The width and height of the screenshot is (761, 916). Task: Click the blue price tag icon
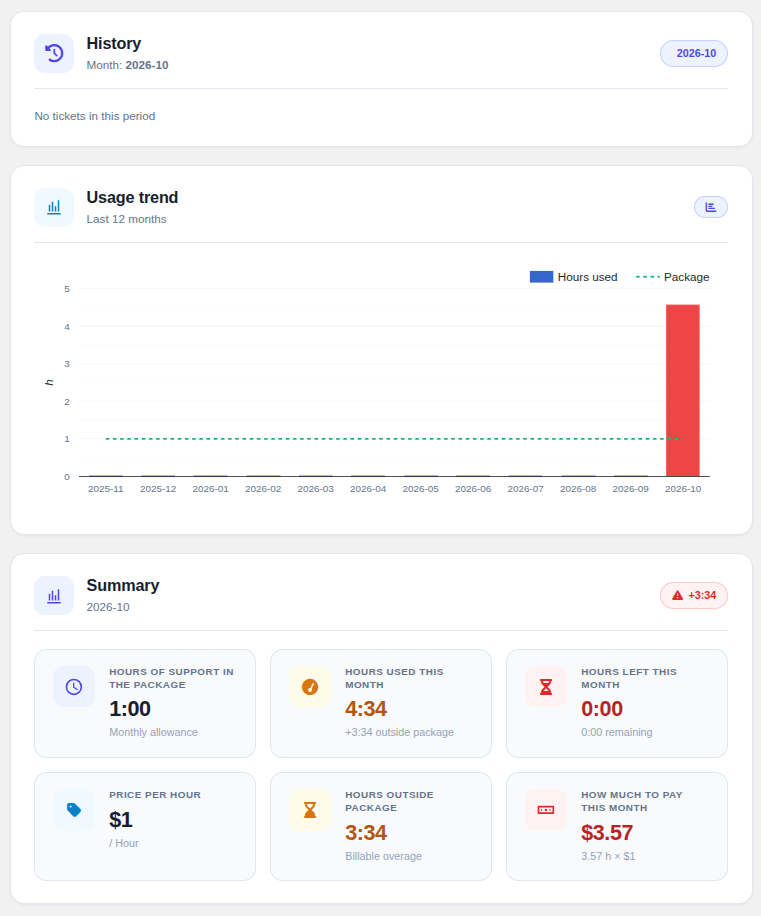(x=74, y=810)
